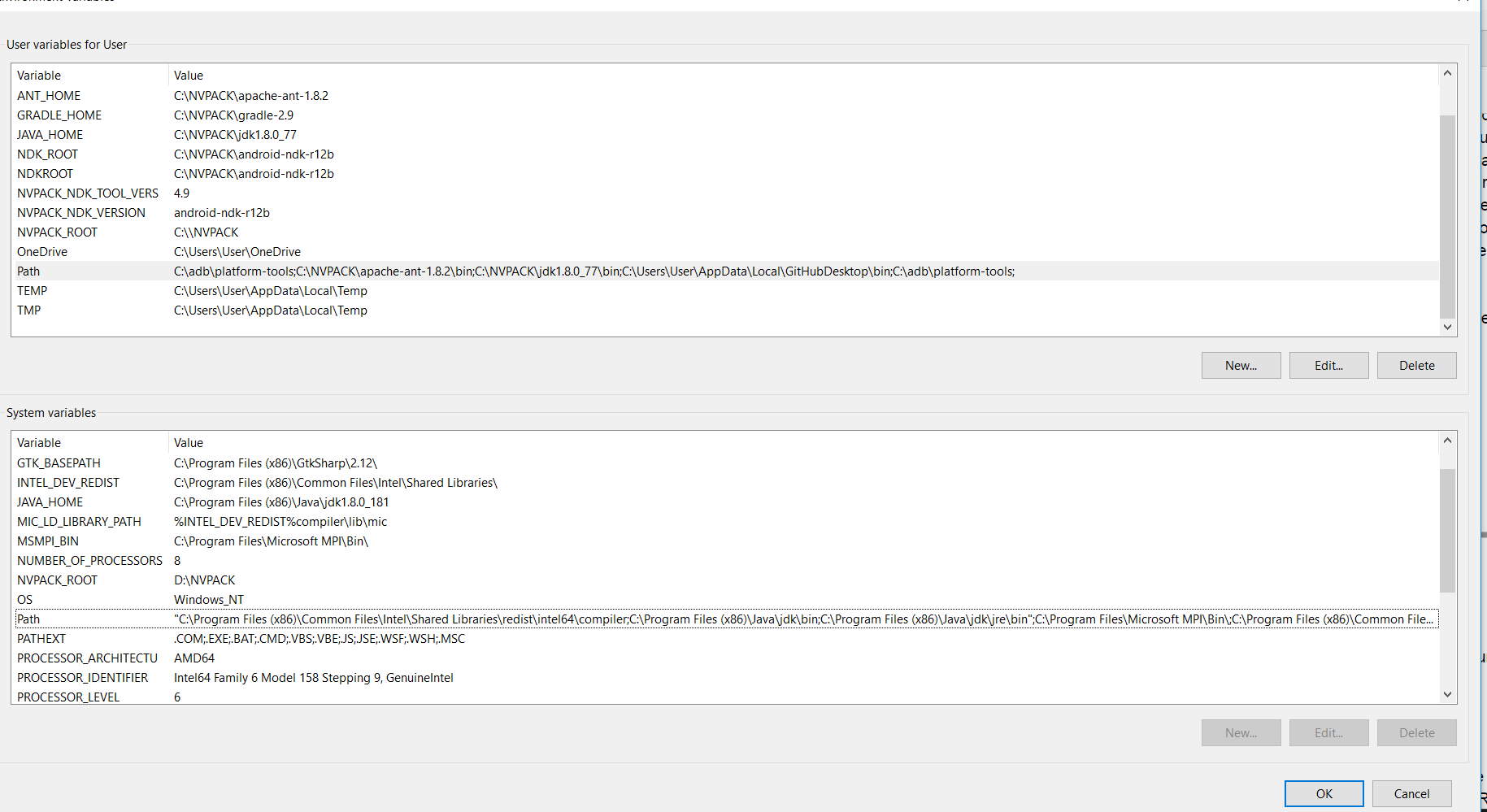Click Delete under system variables

coord(1416,732)
